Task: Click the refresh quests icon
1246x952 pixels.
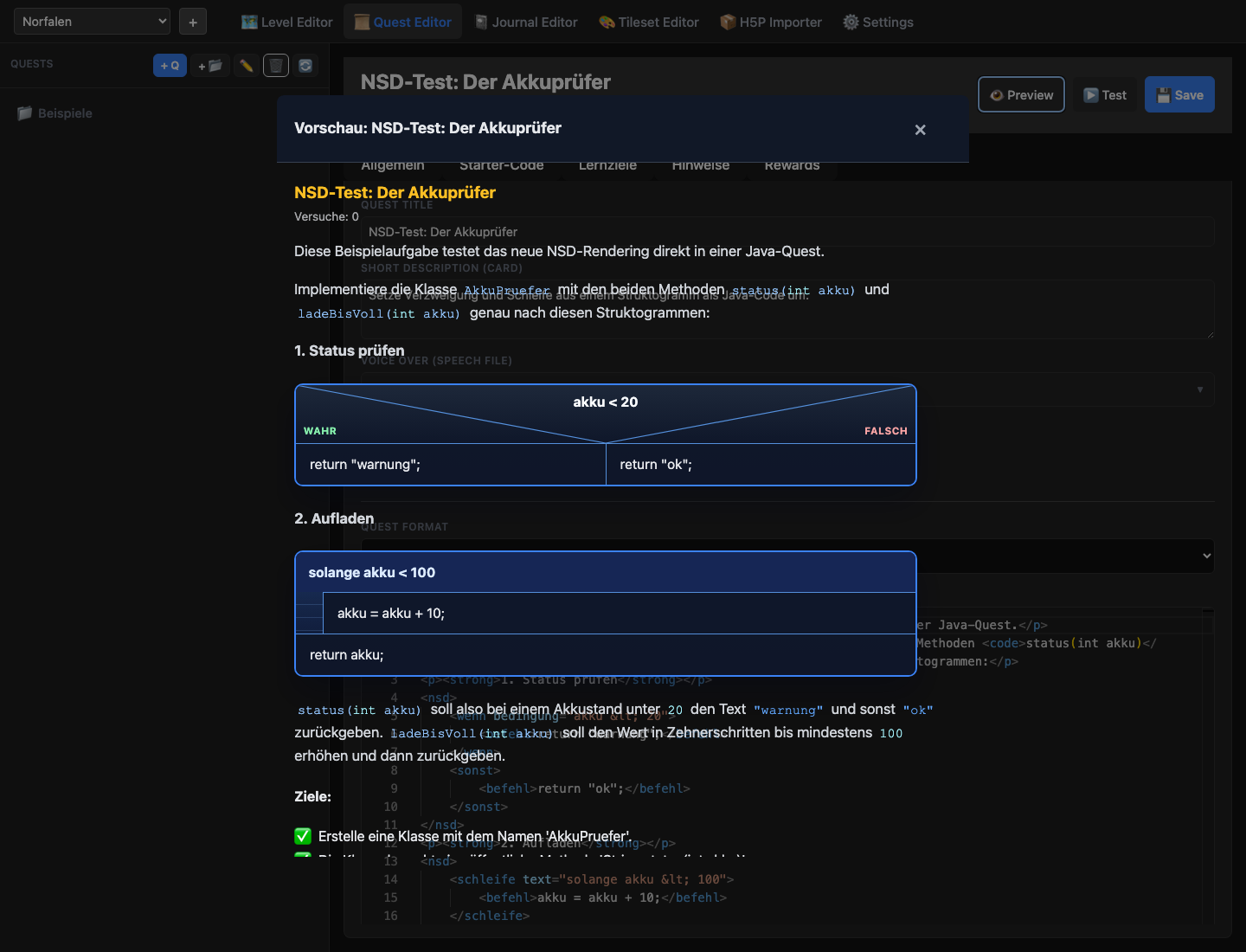Action: click(305, 66)
